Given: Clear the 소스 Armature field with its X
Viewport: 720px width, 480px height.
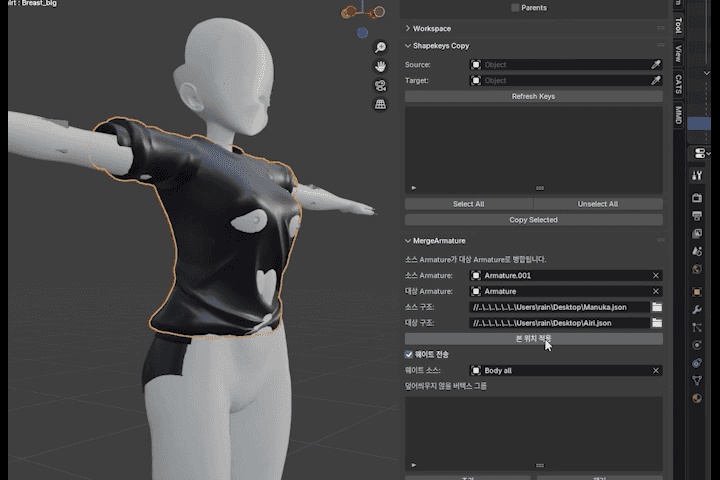Looking at the screenshot, I should click(x=656, y=276).
